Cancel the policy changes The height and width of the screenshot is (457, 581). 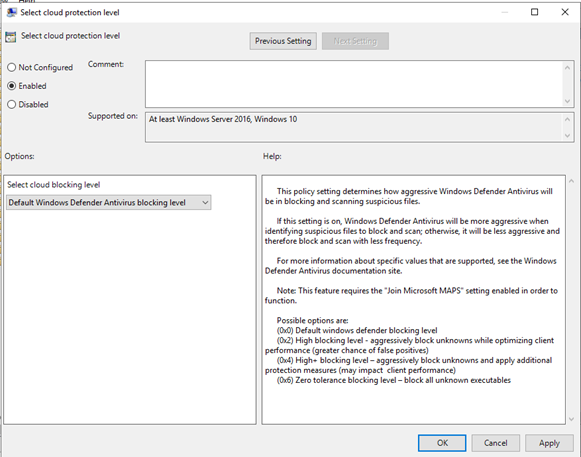pos(495,443)
